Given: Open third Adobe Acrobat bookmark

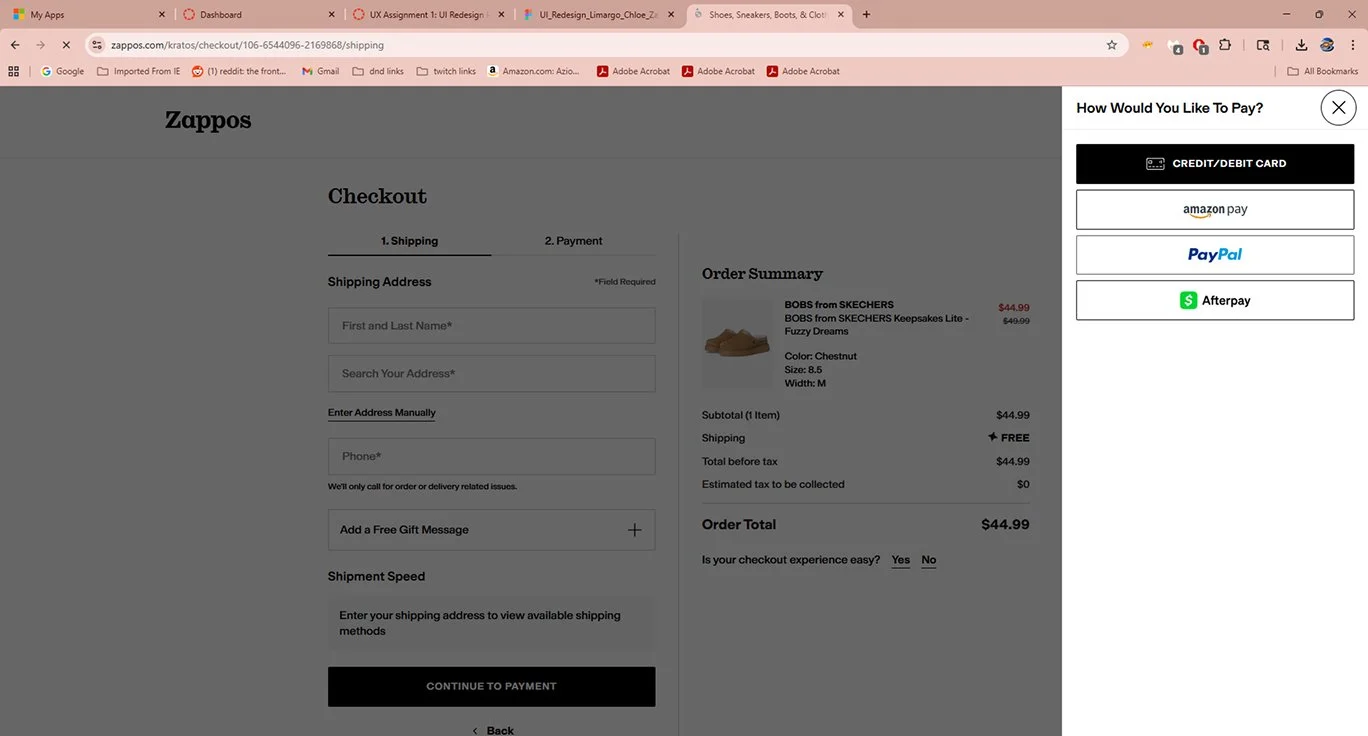Looking at the screenshot, I should pos(803,71).
